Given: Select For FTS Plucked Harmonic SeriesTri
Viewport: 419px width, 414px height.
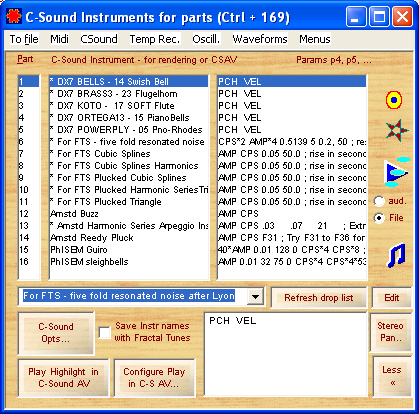Looking at the screenshot, I should [129, 190].
